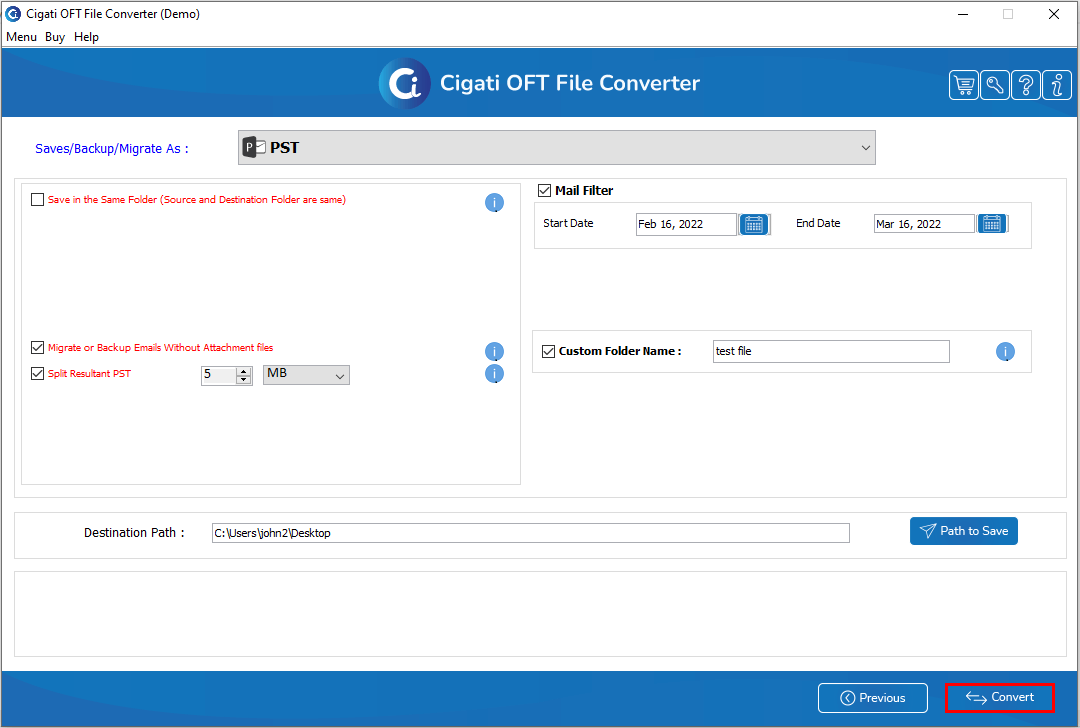This screenshot has height=728, width=1080.
Task: Decrease split size with down arrow
Action: coord(244,379)
